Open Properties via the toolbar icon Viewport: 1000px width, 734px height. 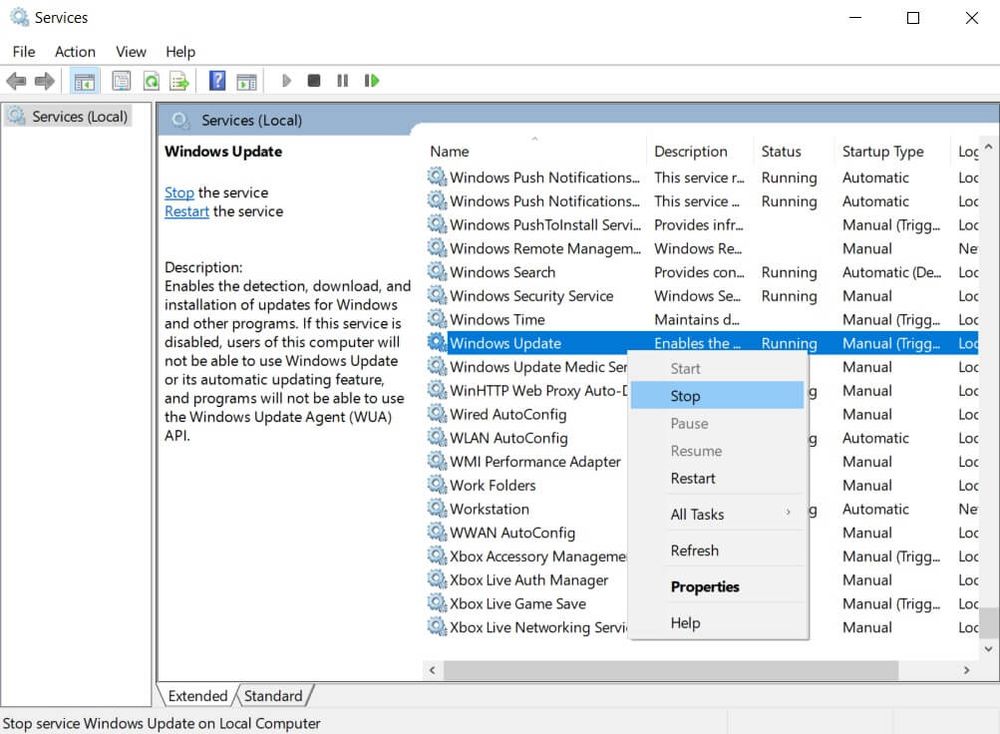click(122, 81)
